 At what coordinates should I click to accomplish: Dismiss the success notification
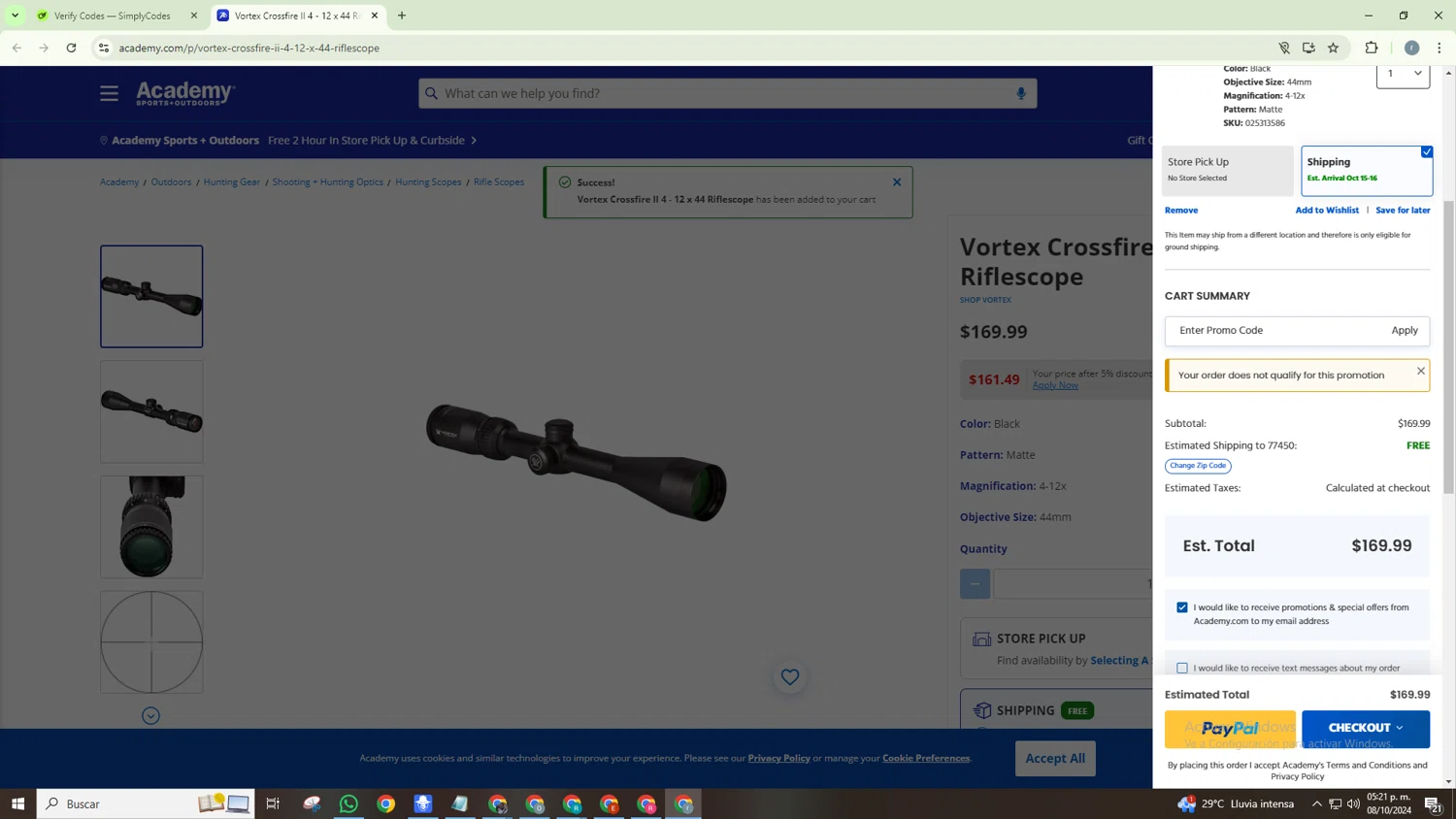click(897, 181)
